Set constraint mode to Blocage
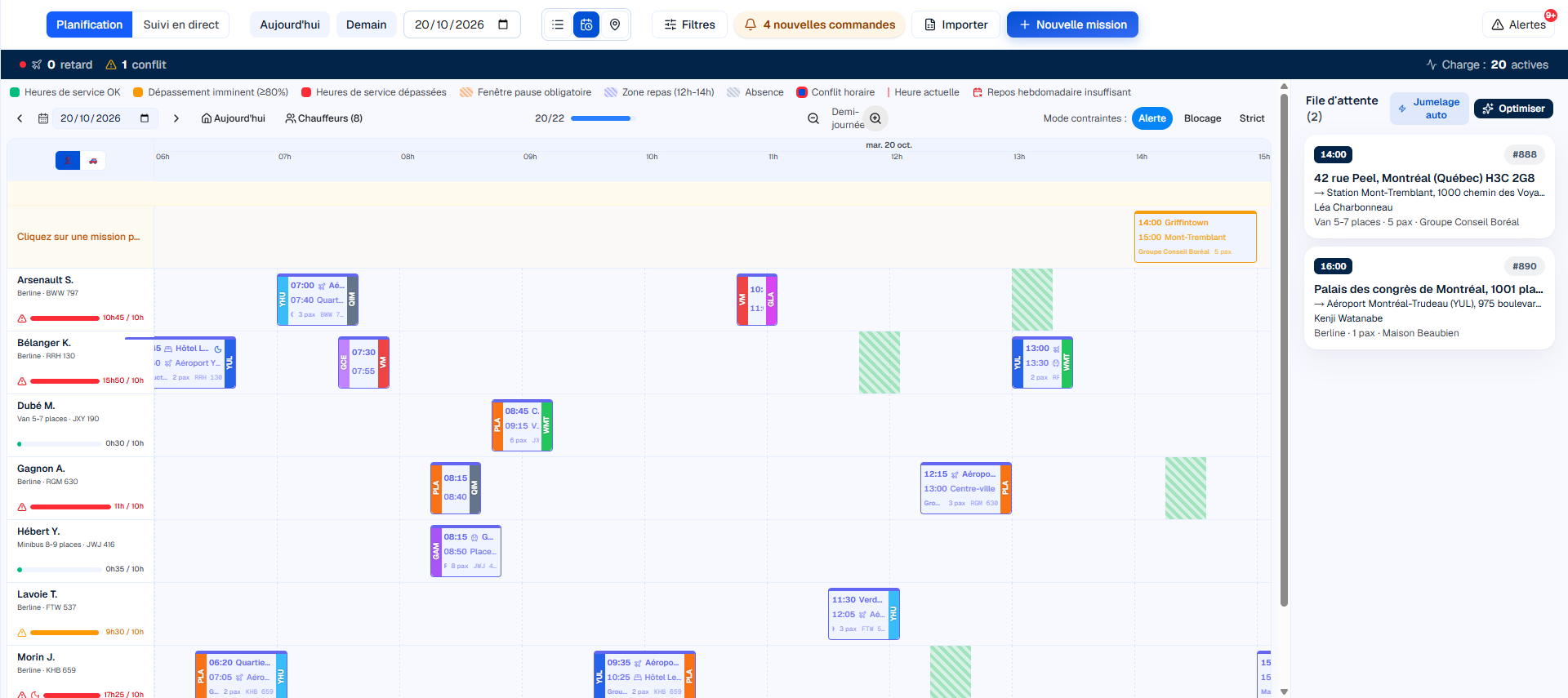Image resolution: width=1568 pixels, height=698 pixels. [1202, 118]
